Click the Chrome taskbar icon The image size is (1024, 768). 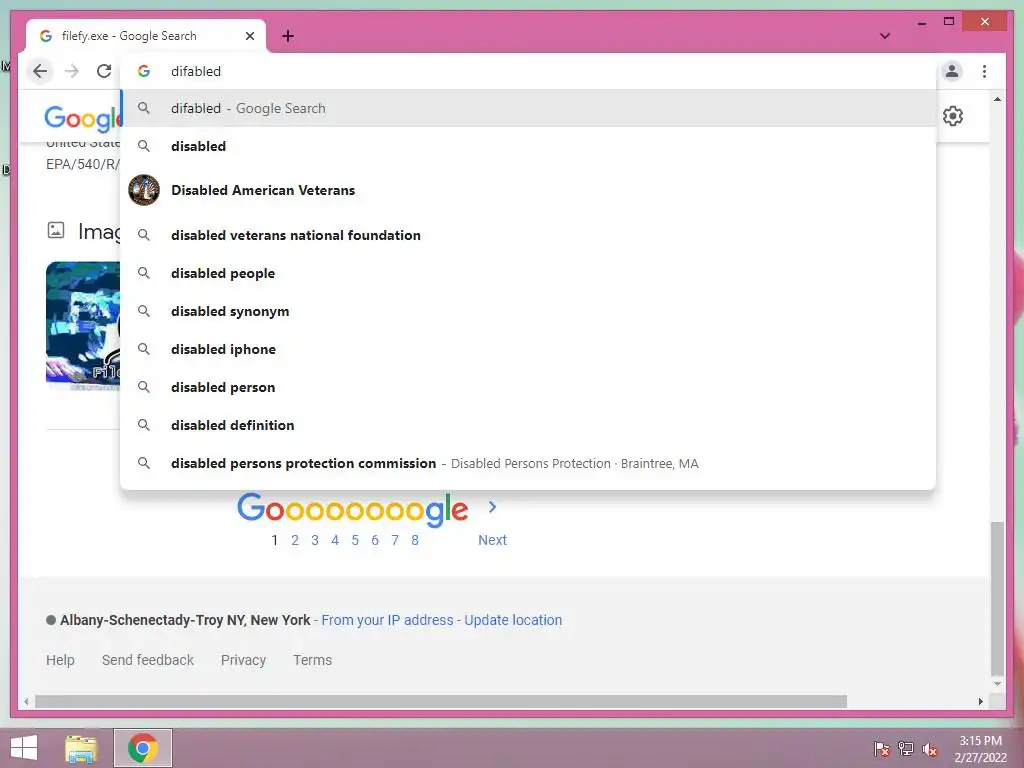pos(143,748)
